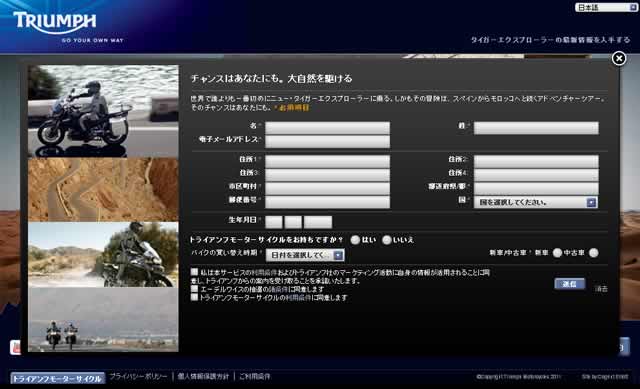
Task: Open the プライバシーポリシー footer link
Action: [138, 376]
